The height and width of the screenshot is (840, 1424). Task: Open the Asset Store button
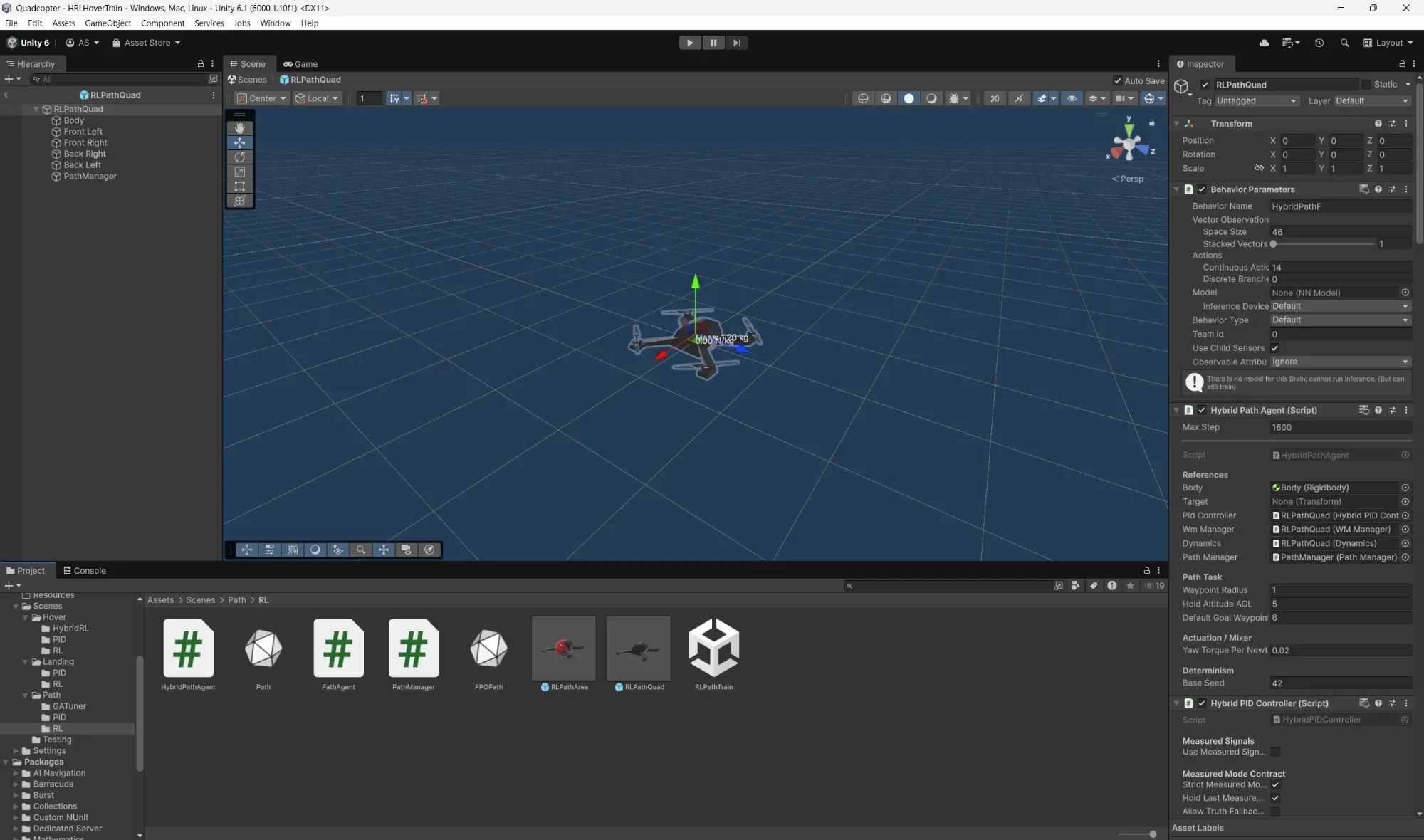[x=147, y=43]
